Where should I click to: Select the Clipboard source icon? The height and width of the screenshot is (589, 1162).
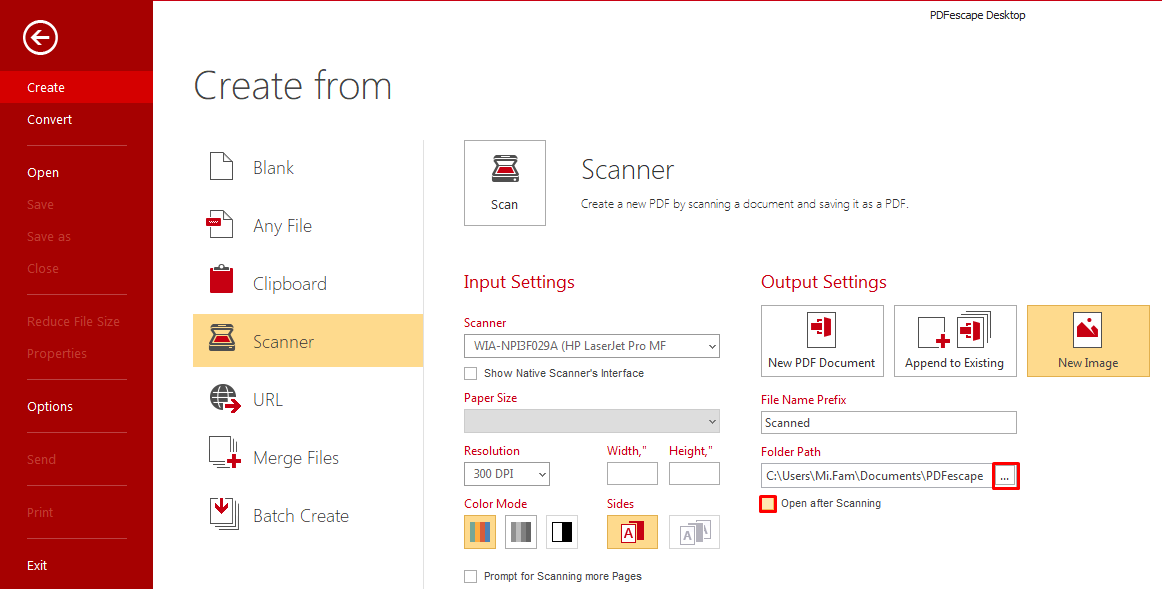[222, 281]
